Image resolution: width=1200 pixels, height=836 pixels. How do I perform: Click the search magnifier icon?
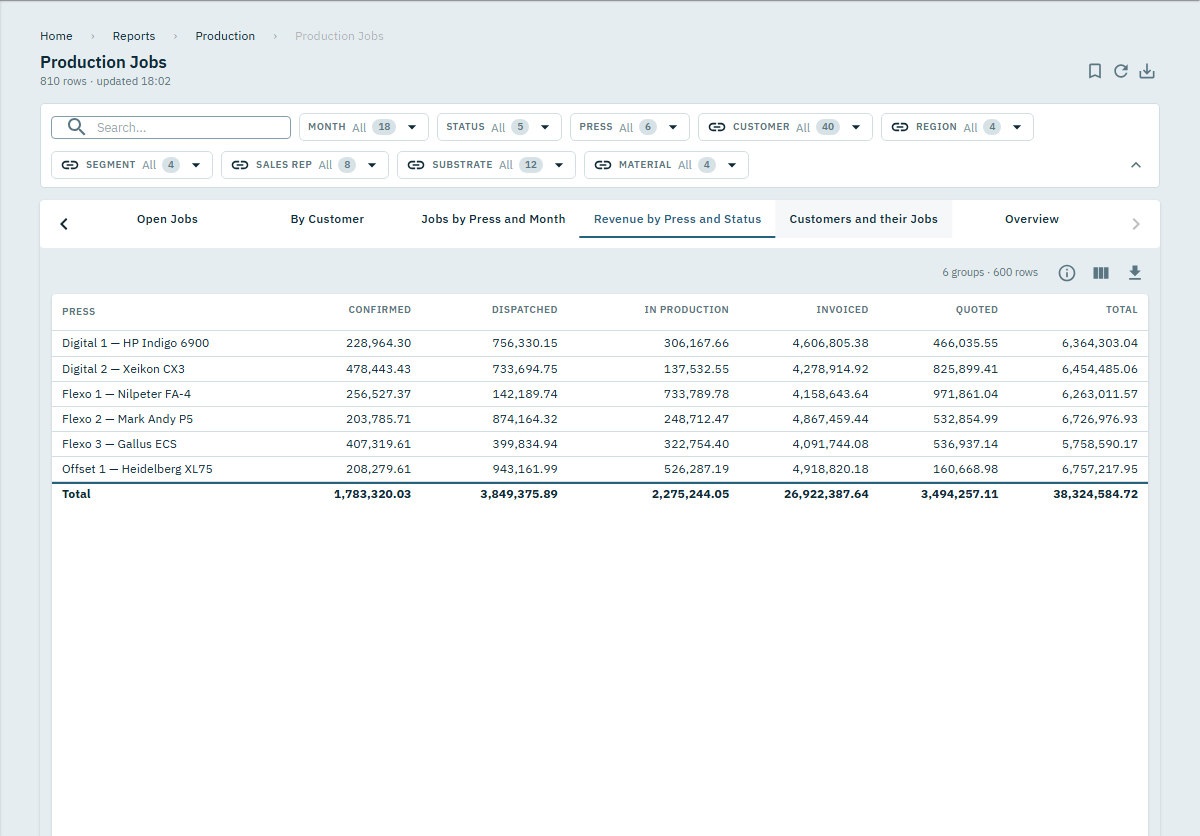(x=75, y=127)
